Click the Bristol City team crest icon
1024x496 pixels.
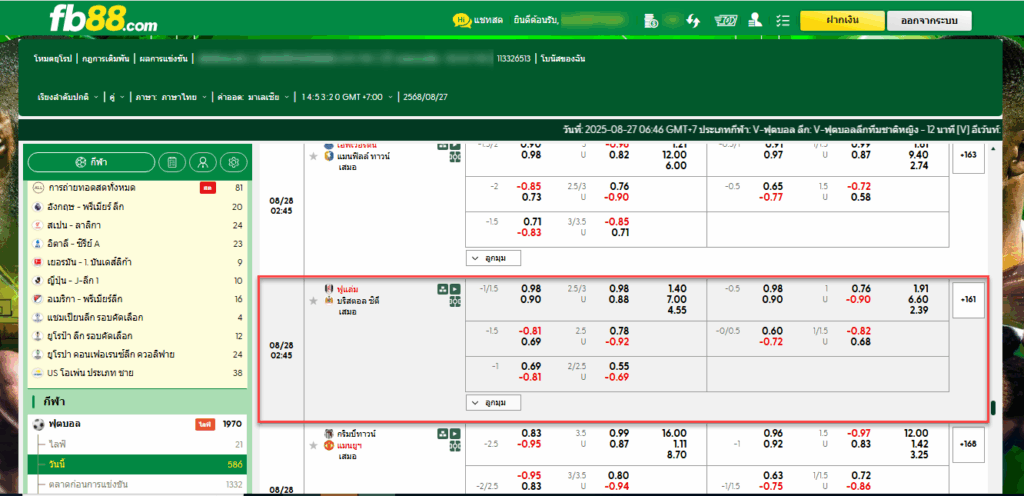coord(329,300)
